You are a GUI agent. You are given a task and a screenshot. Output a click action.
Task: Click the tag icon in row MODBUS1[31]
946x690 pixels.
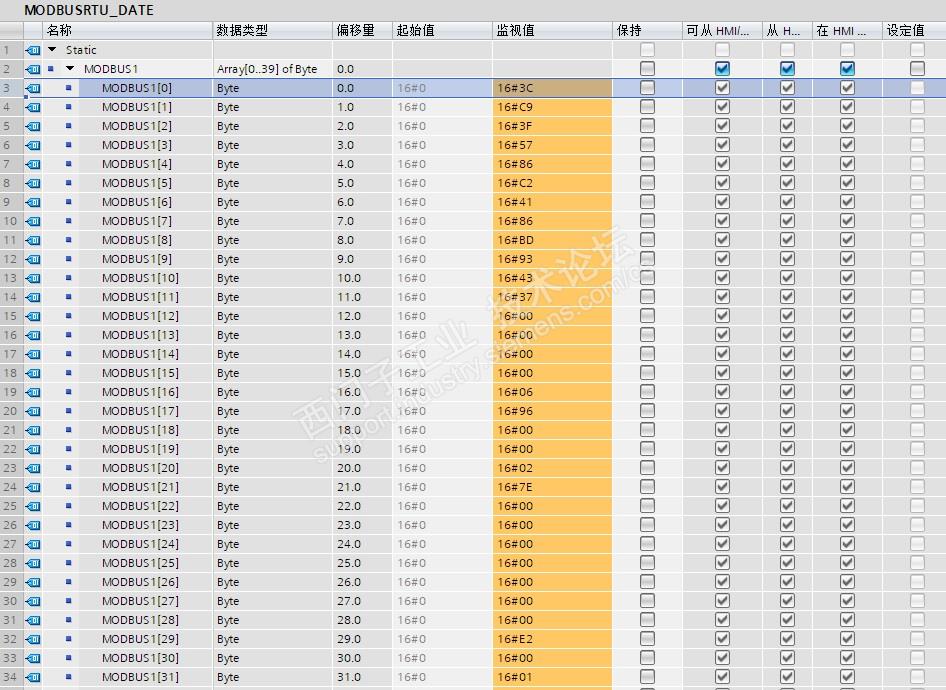coord(33,677)
